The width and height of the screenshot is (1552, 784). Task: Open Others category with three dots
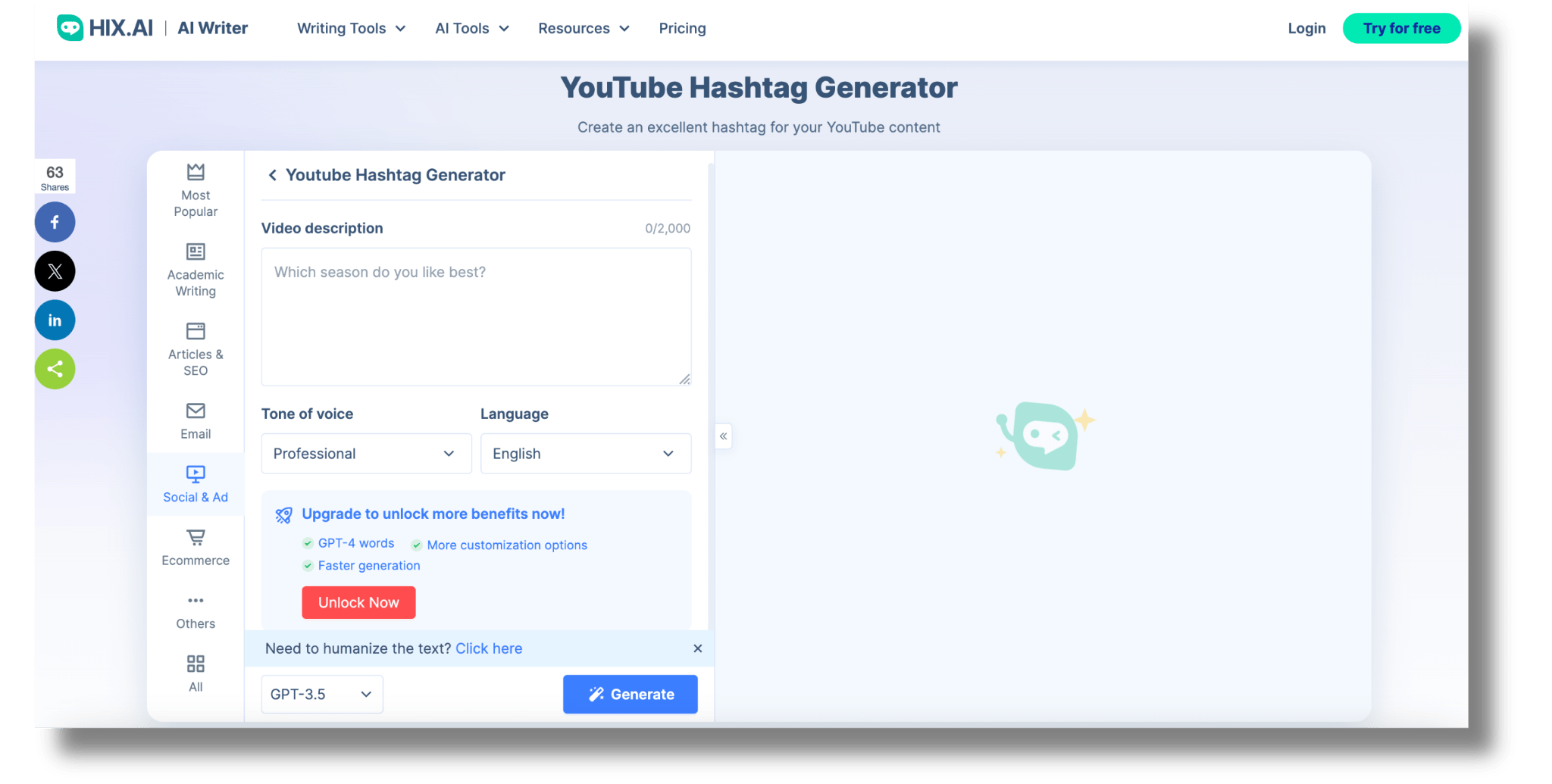pos(196,611)
